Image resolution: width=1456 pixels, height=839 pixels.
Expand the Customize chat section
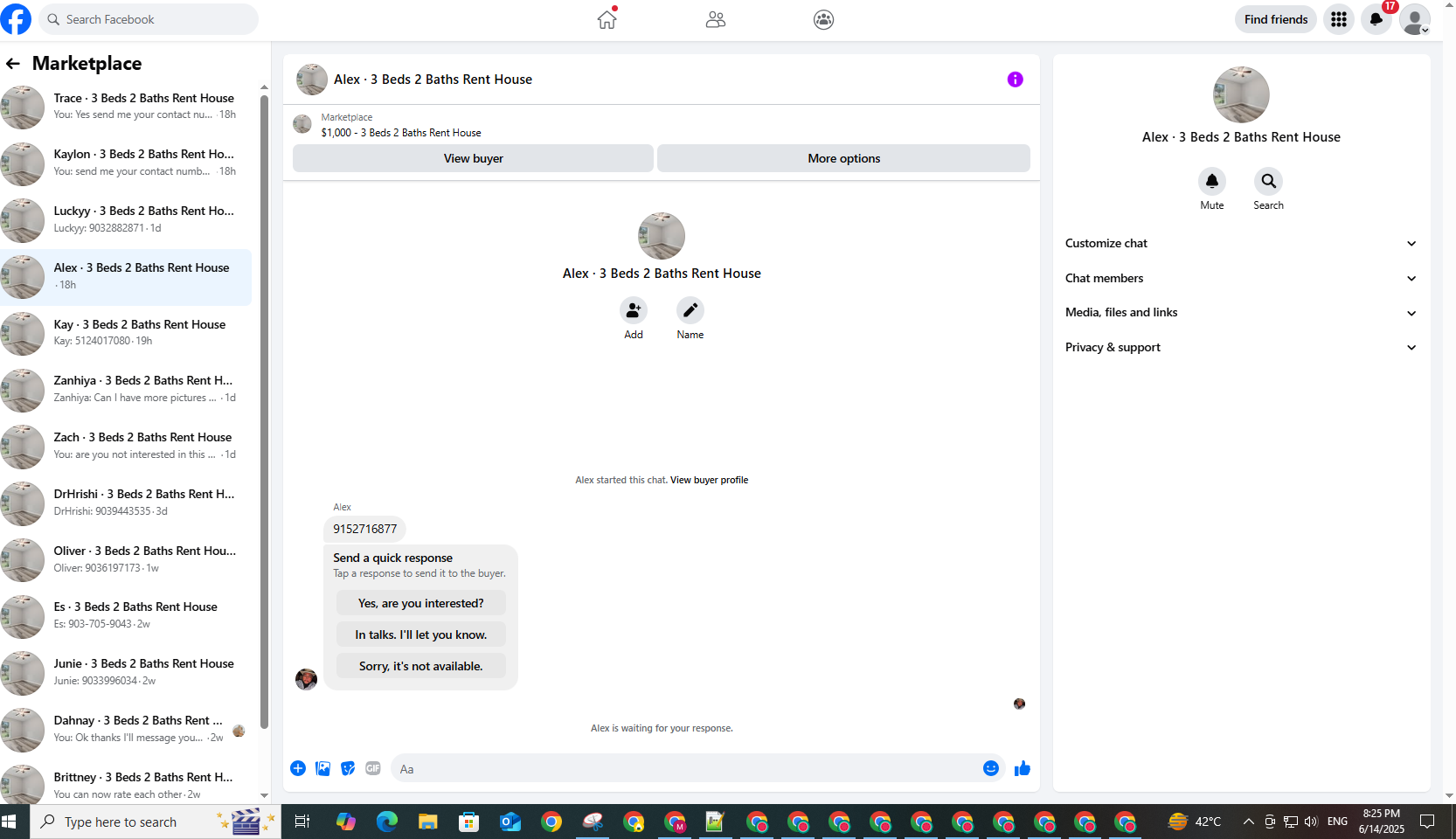pyautogui.click(x=1241, y=244)
